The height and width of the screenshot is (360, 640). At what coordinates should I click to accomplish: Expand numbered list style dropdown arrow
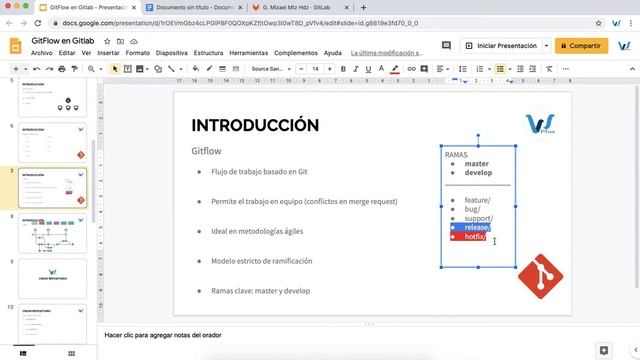(x=489, y=69)
